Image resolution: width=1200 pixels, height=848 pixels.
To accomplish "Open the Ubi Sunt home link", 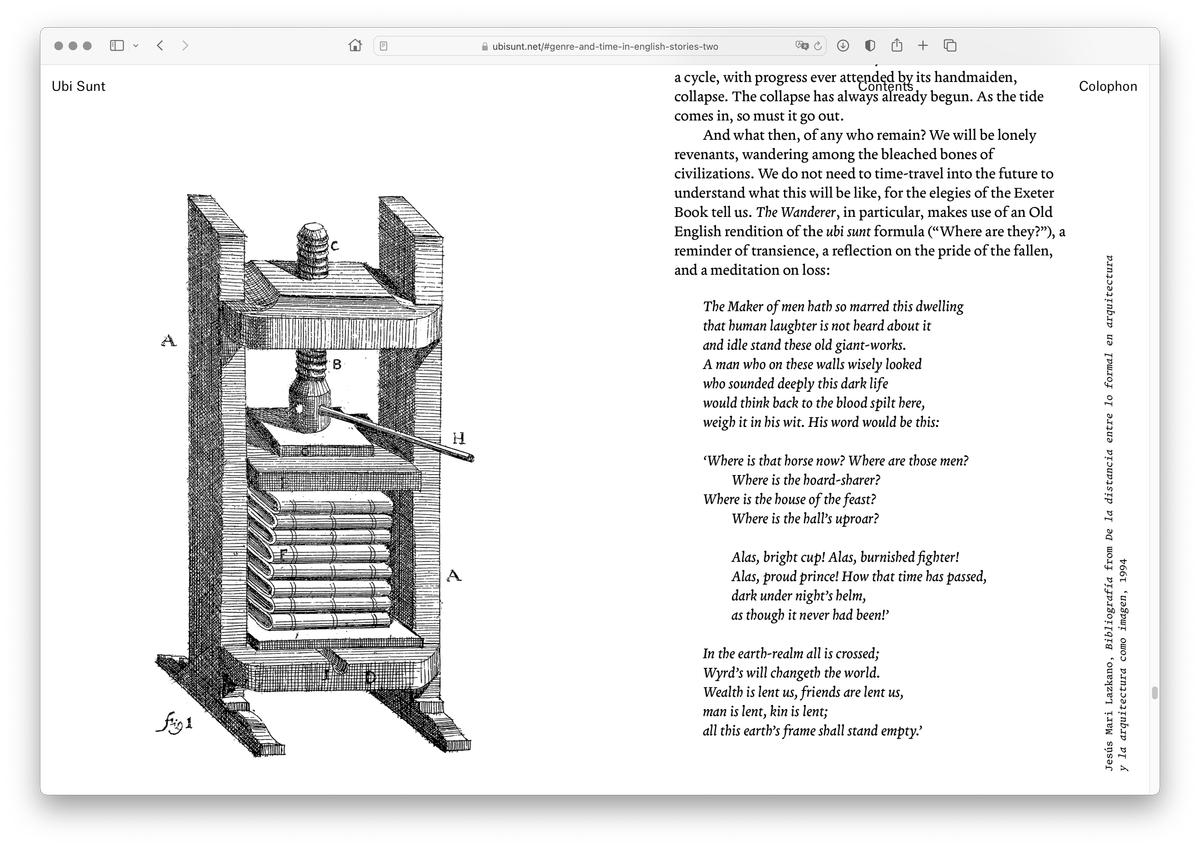I will [78, 86].
